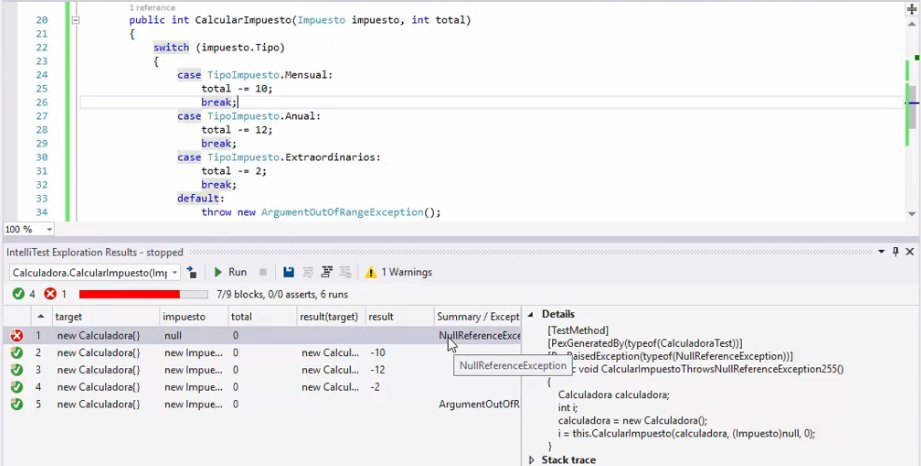Screen dimensions: 921x466
Task: Click the '1 reference' CodeLens link
Action: click(152, 8)
